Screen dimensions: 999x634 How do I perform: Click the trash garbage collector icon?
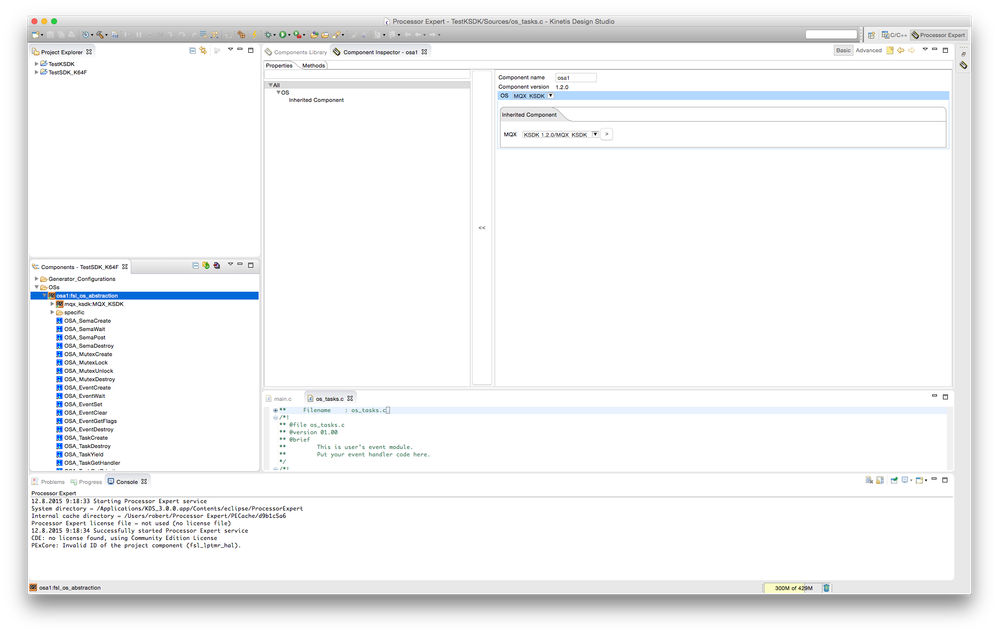(x=826, y=588)
